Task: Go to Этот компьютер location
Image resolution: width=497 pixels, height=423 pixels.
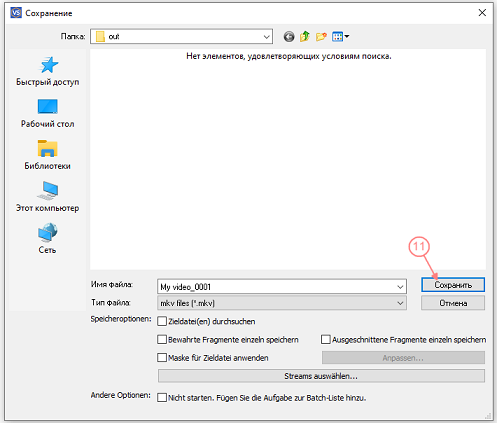Action: [x=48, y=197]
